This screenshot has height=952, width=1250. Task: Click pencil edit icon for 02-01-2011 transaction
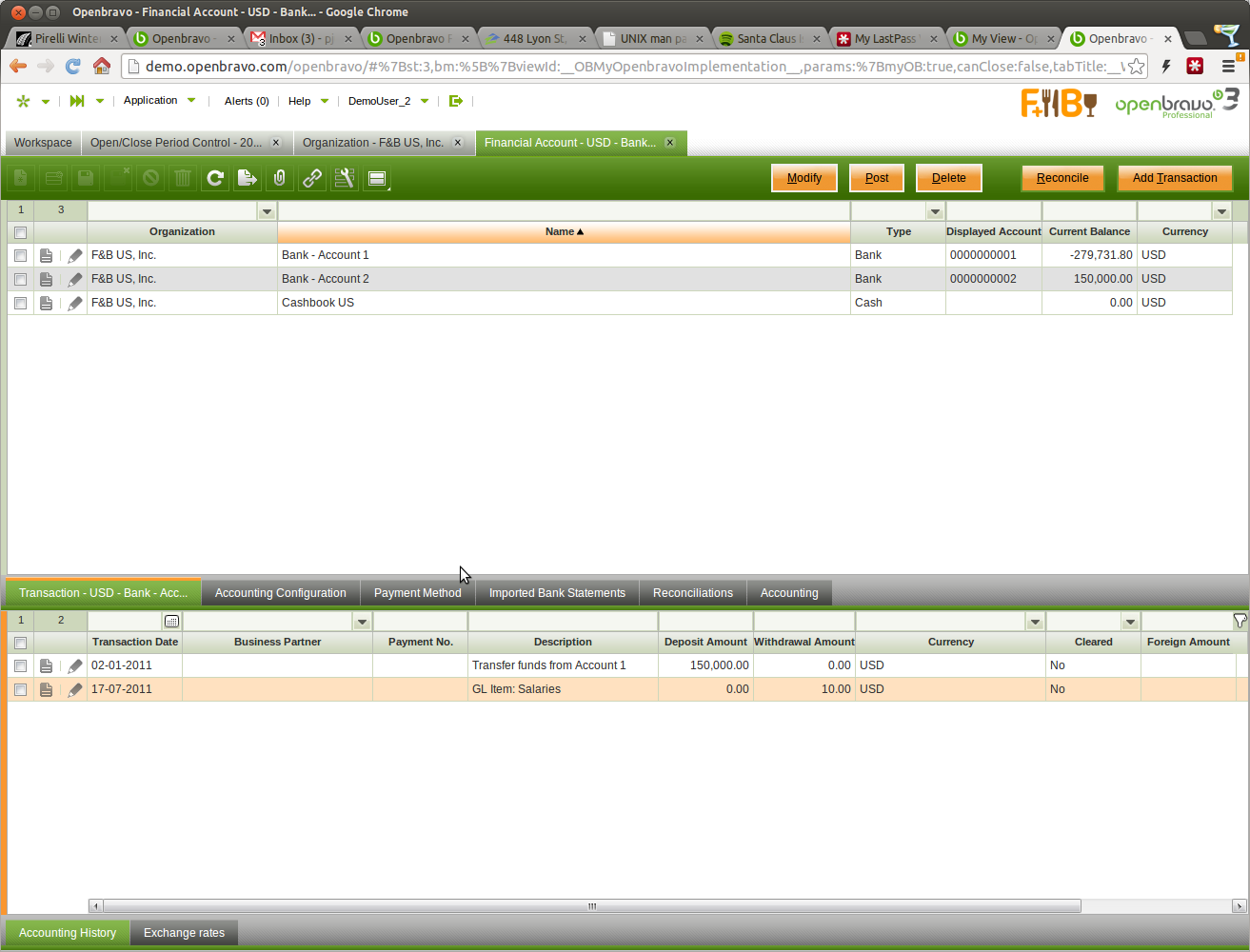75,665
